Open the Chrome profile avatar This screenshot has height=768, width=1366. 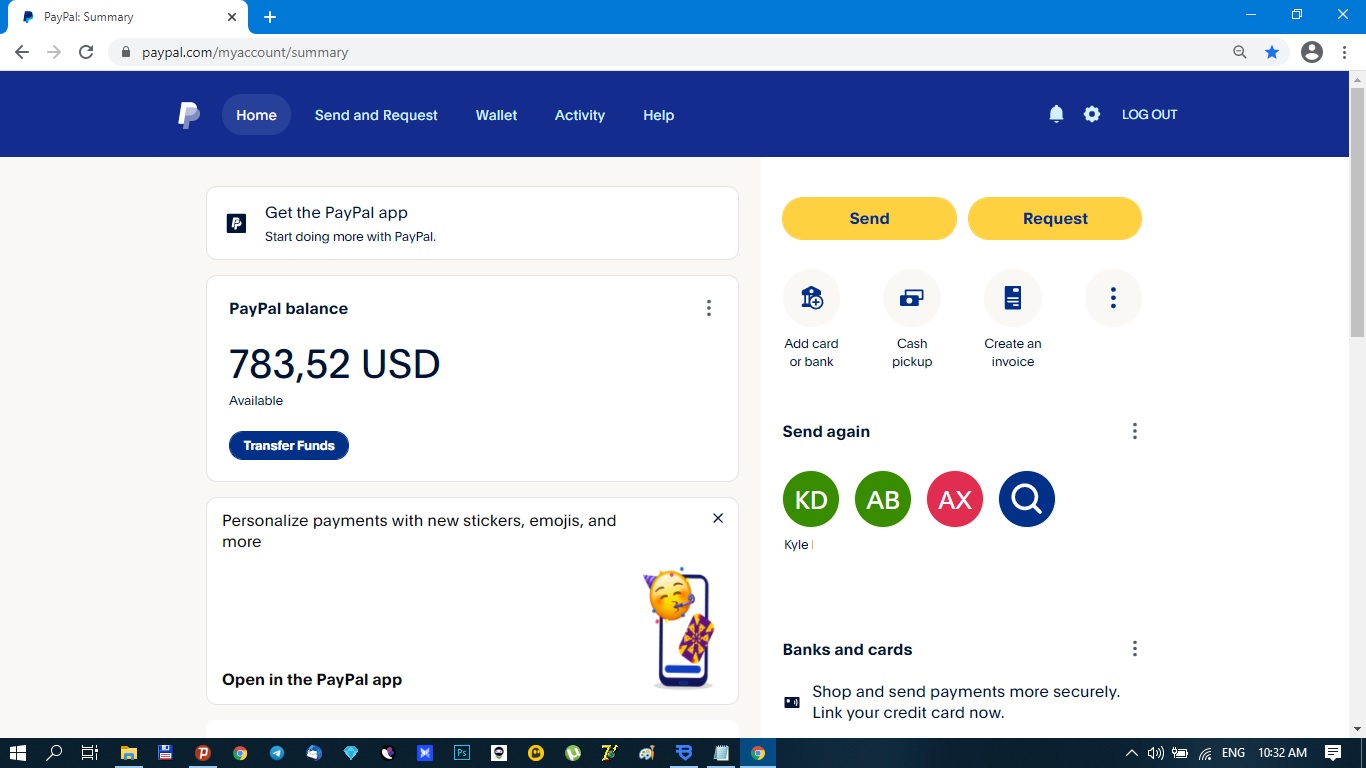1312,52
